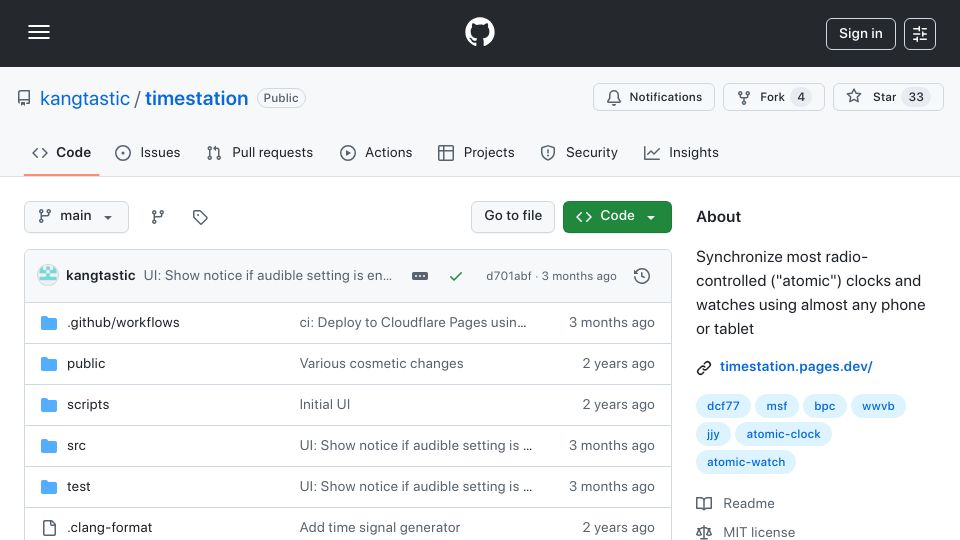Open kangtastic's avatar in the commit bar
The height and width of the screenshot is (540, 960).
[48, 276]
